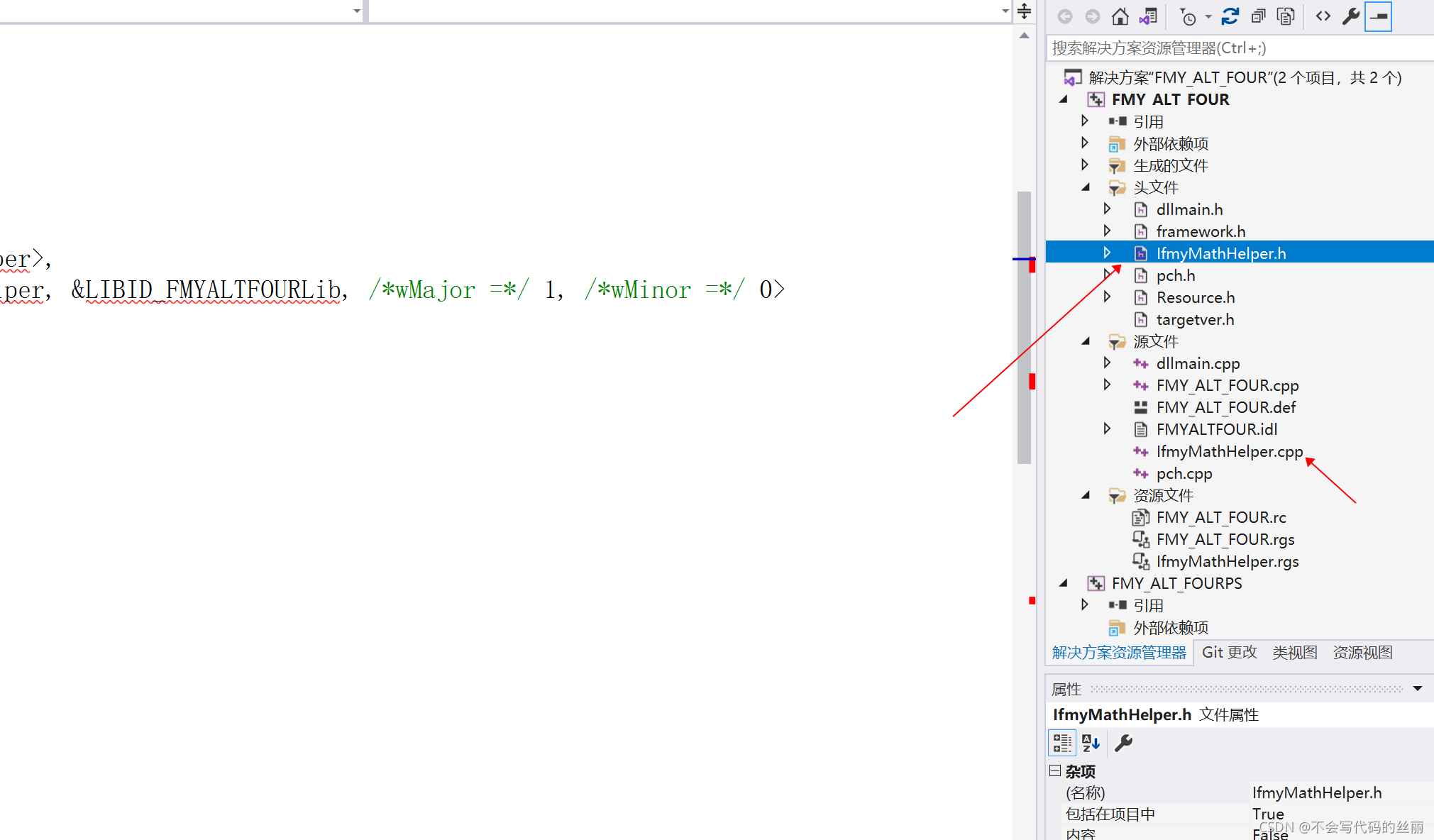Open the editor member navigation dropdown arrow
The width and height of the screenshot is (1434, 840).
point(1005,11)
